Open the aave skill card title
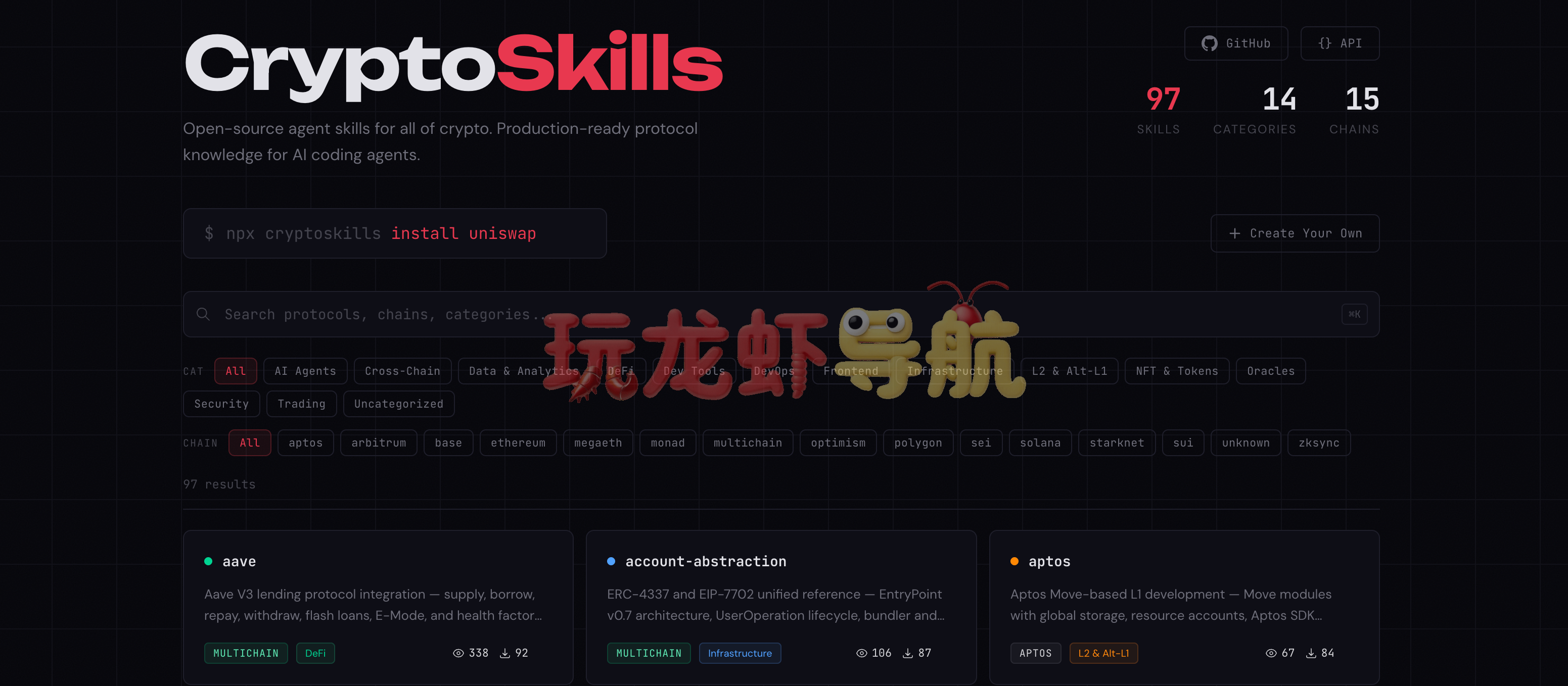1568x686 pixels. (x=239, y=561)
